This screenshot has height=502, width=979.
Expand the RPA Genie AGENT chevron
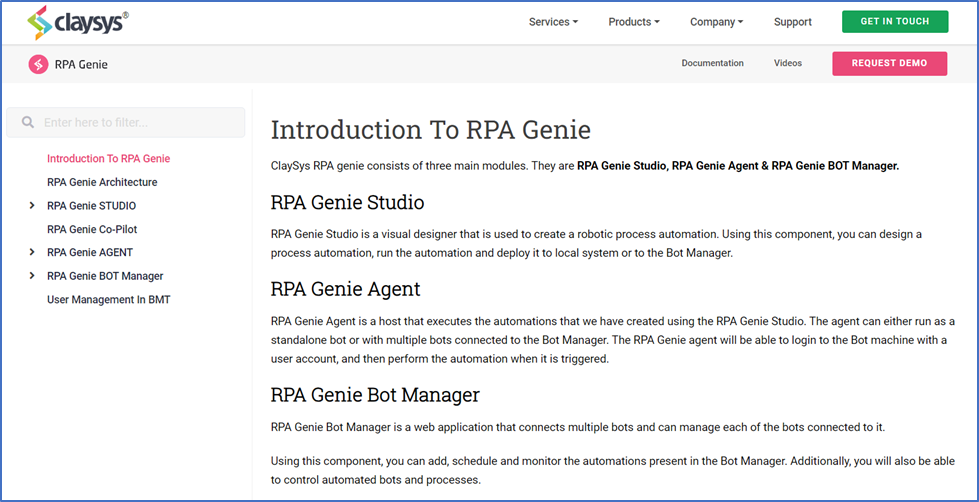click(x=33, y=253)
